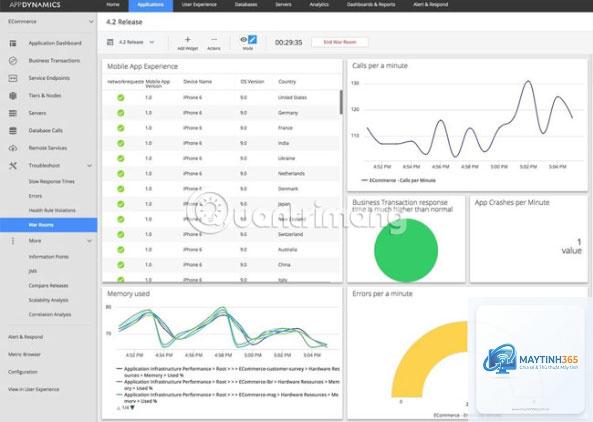The height and width of the screenshot is (422, 593).
Task: Click the Troubleshoot tools icon
Action: 13,165
